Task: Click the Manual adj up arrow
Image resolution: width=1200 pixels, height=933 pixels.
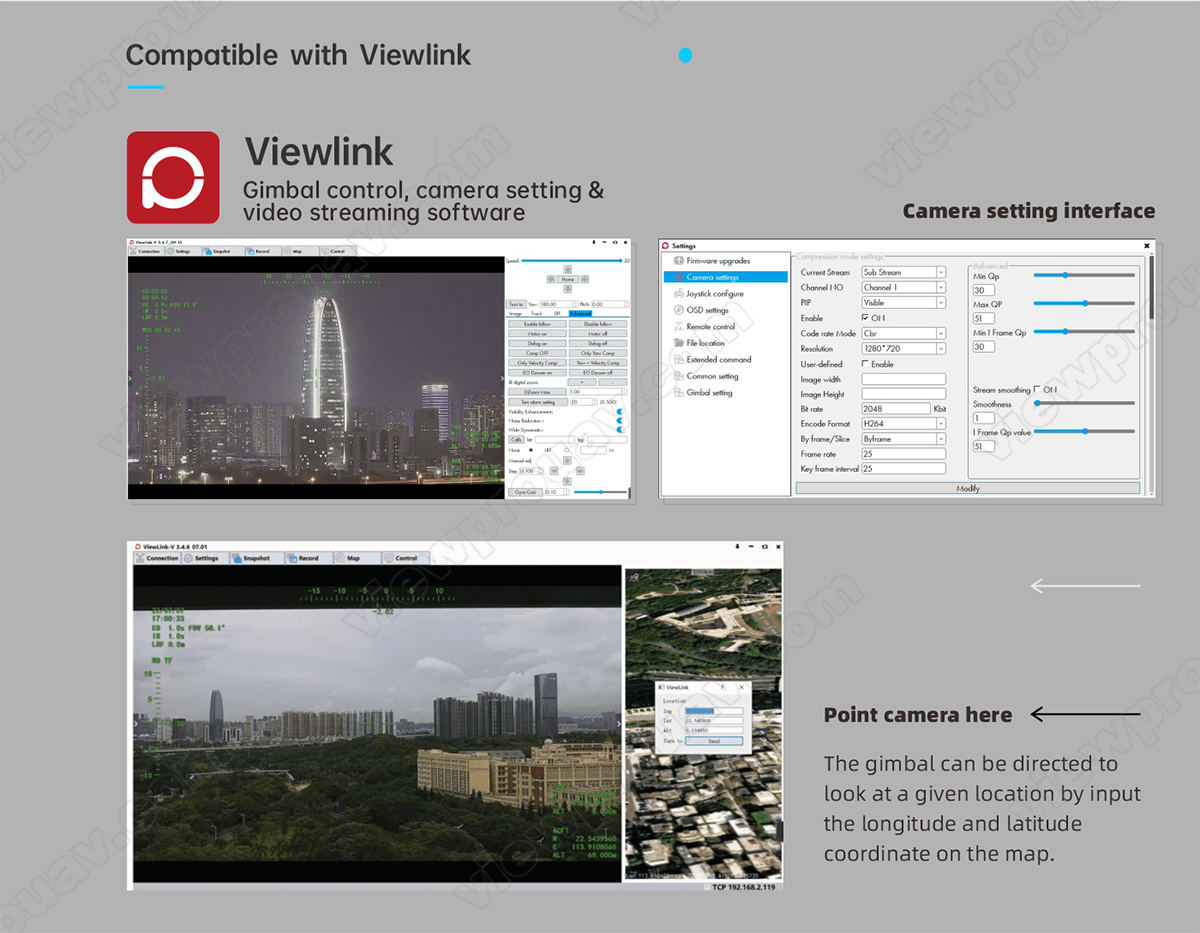Action: [567, 460]
